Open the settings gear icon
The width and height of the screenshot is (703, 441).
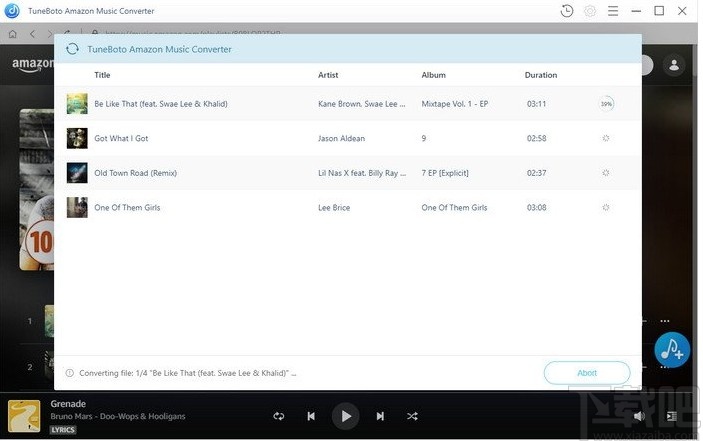(x=590, y=11)
